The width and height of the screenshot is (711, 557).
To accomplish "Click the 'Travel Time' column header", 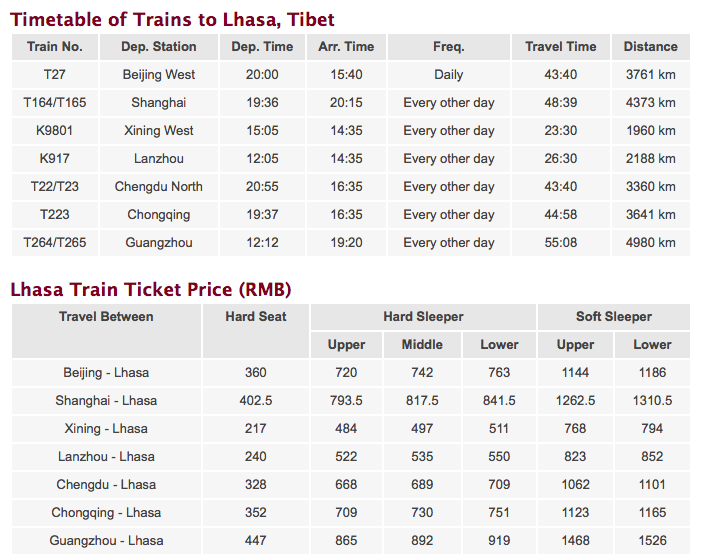I will 560,47.
